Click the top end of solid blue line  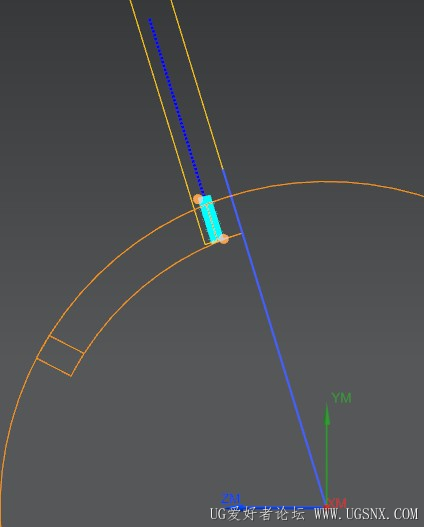pos(222,170)
